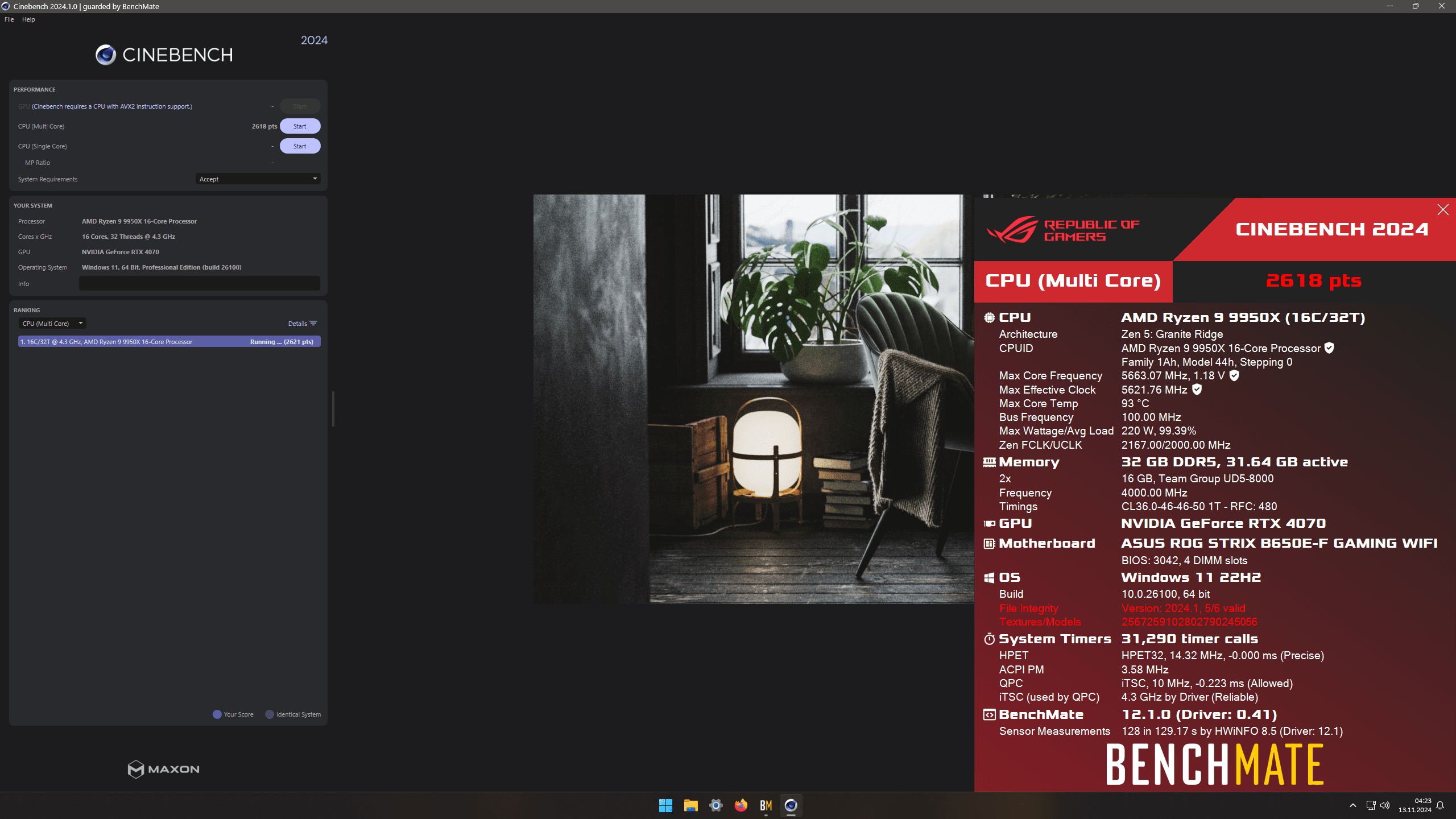This screenshot has height=819, width=1456.
Task: Click the Windows Start icon
Action: coord(665,805)
